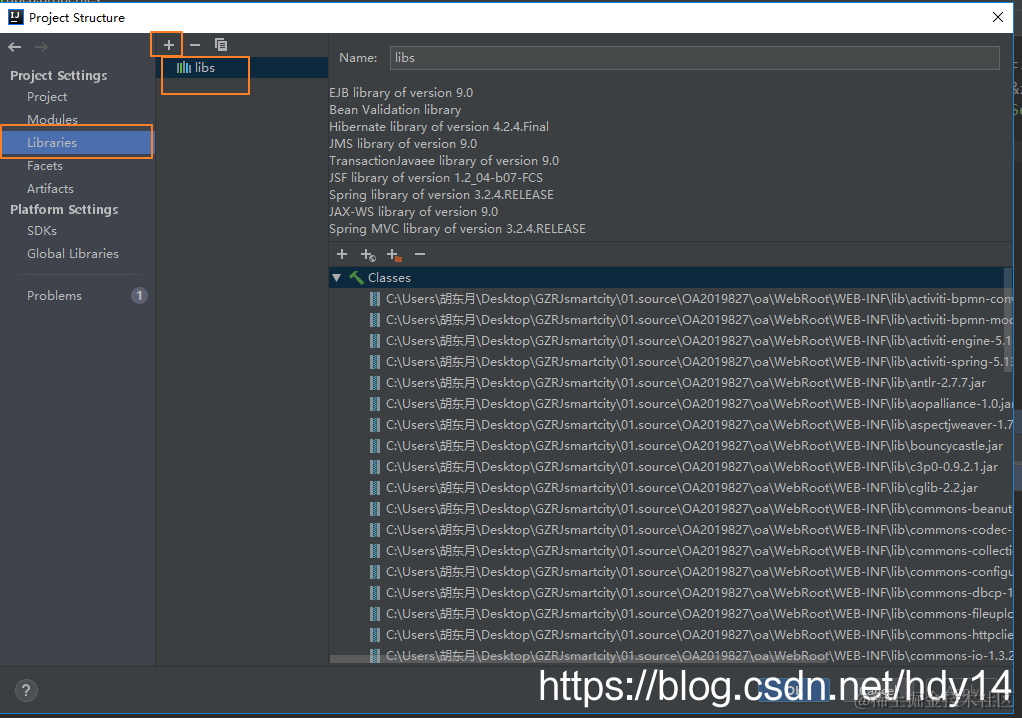1022x718 pixels.
Task: Add a new project library
Action: (x=168, y=45)
